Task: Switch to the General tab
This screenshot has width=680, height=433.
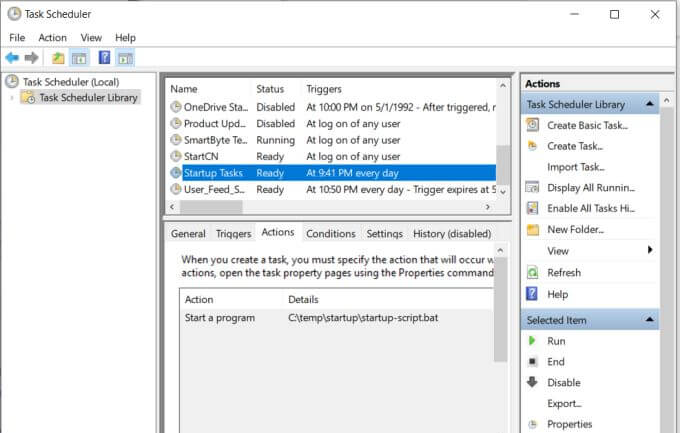Action: coord(188,234)
